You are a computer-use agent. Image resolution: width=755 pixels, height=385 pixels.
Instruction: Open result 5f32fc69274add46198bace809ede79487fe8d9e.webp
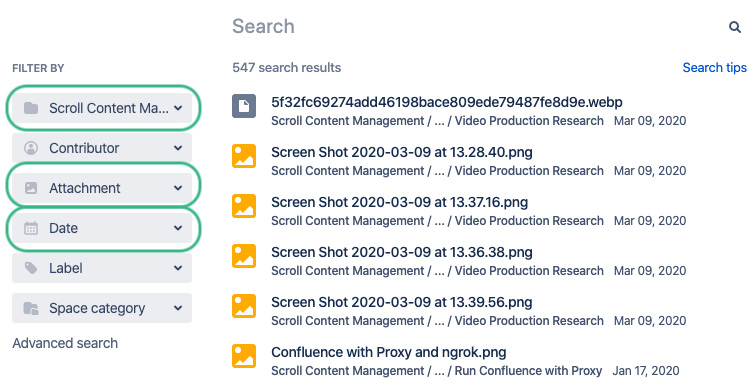pyautogui.click(x=447, y=102)
